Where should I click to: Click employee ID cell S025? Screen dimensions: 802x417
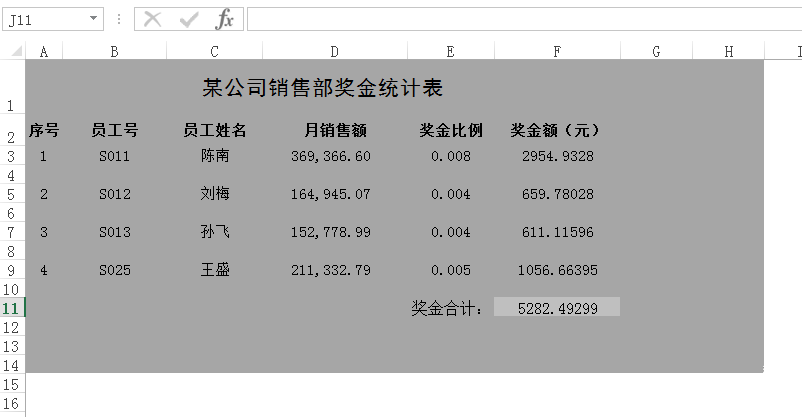coord(115,270)
